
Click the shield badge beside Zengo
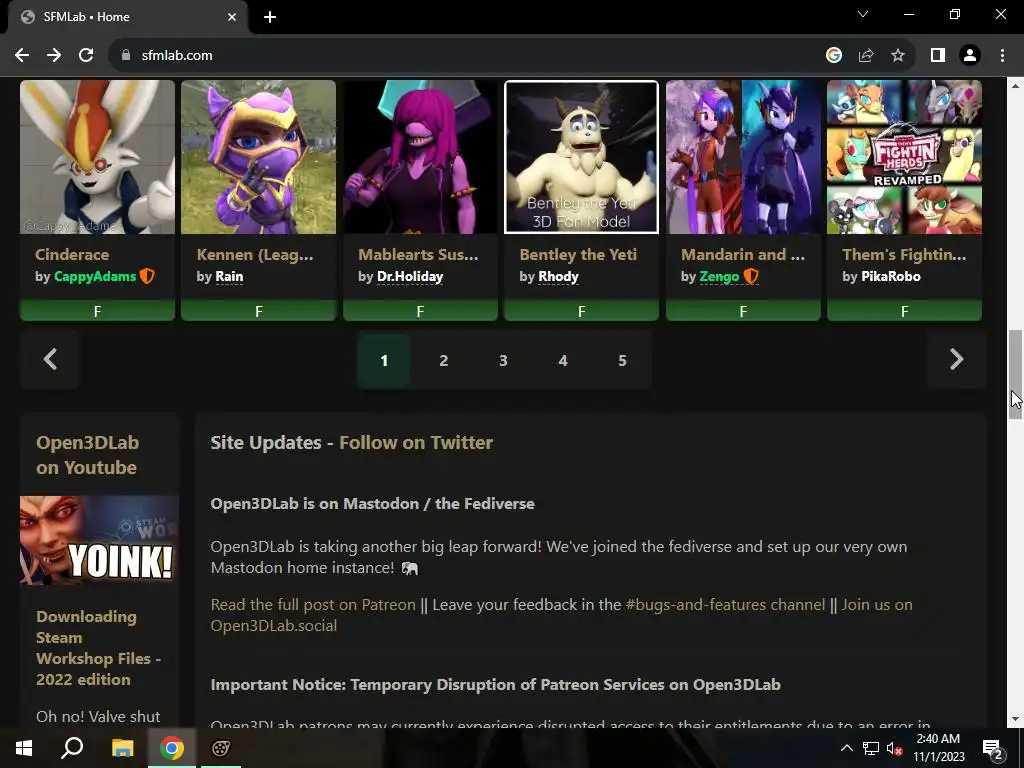751,277
